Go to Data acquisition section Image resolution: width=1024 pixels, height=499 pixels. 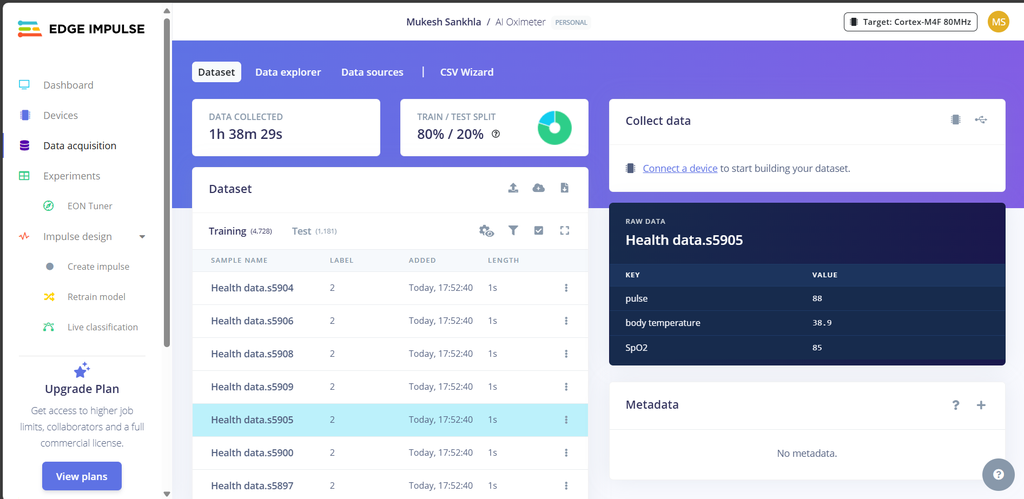pyautogui.click(x=80, y=146)
